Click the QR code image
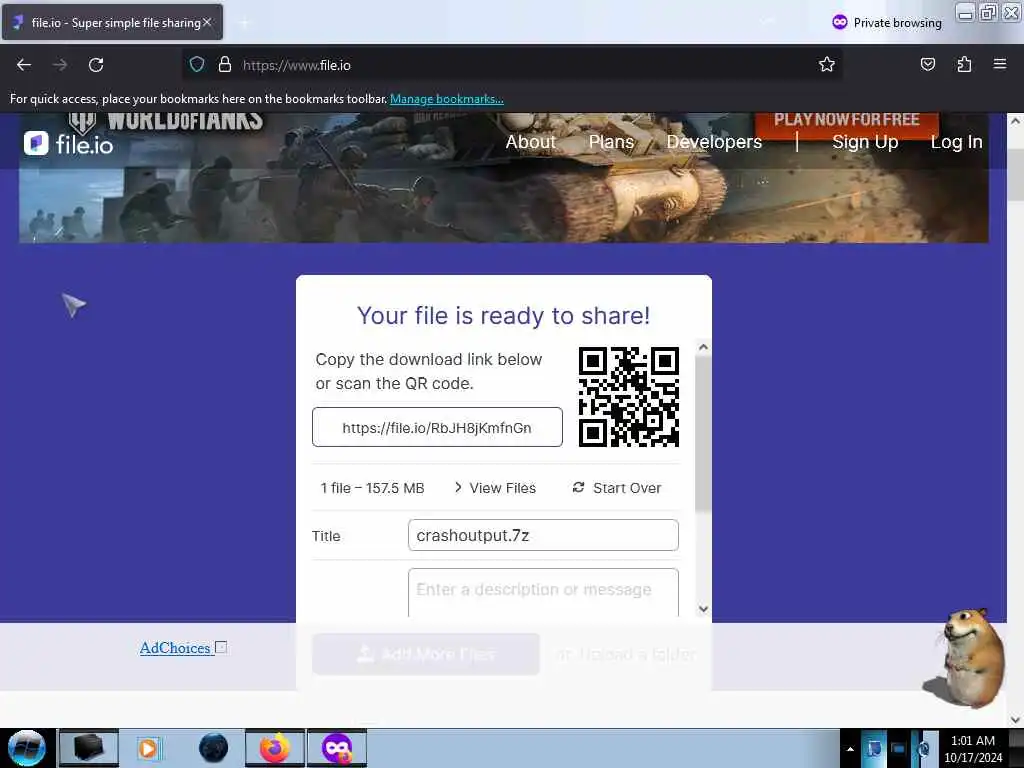1024x768 pixels. click(x=629, y=396)
